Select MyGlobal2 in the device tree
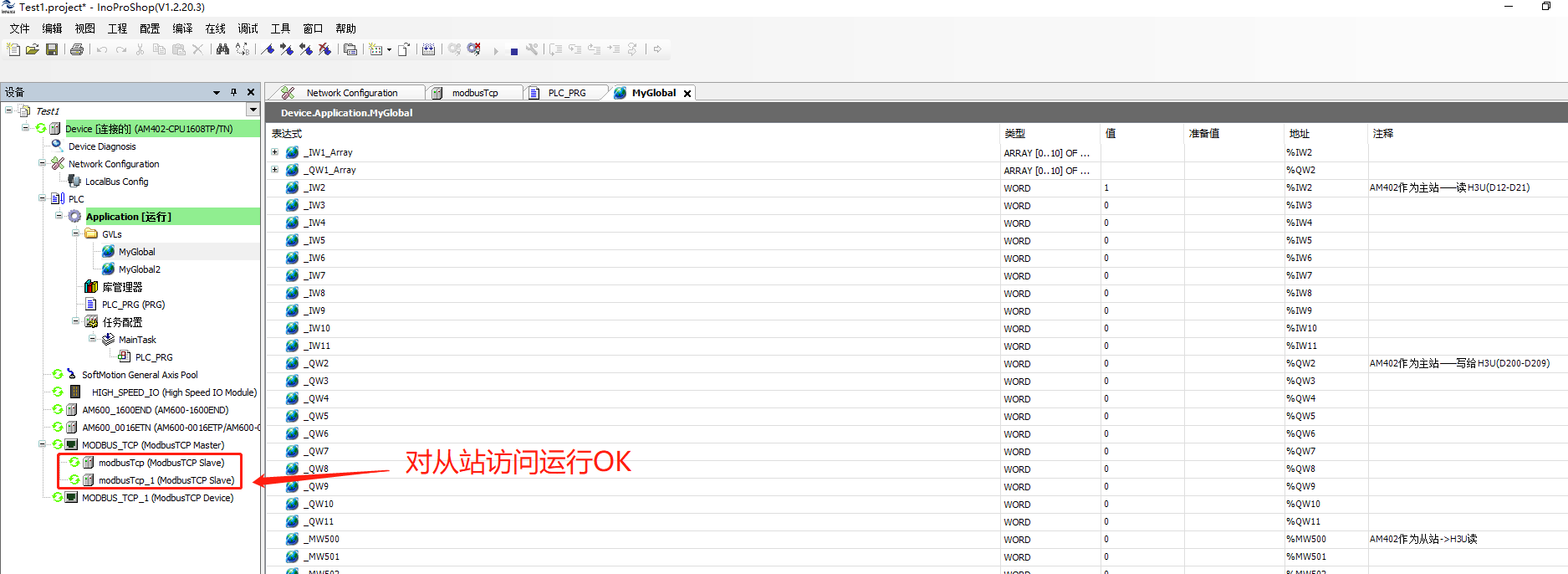The width and height of the screenshot is (1568, 574). 139,269
